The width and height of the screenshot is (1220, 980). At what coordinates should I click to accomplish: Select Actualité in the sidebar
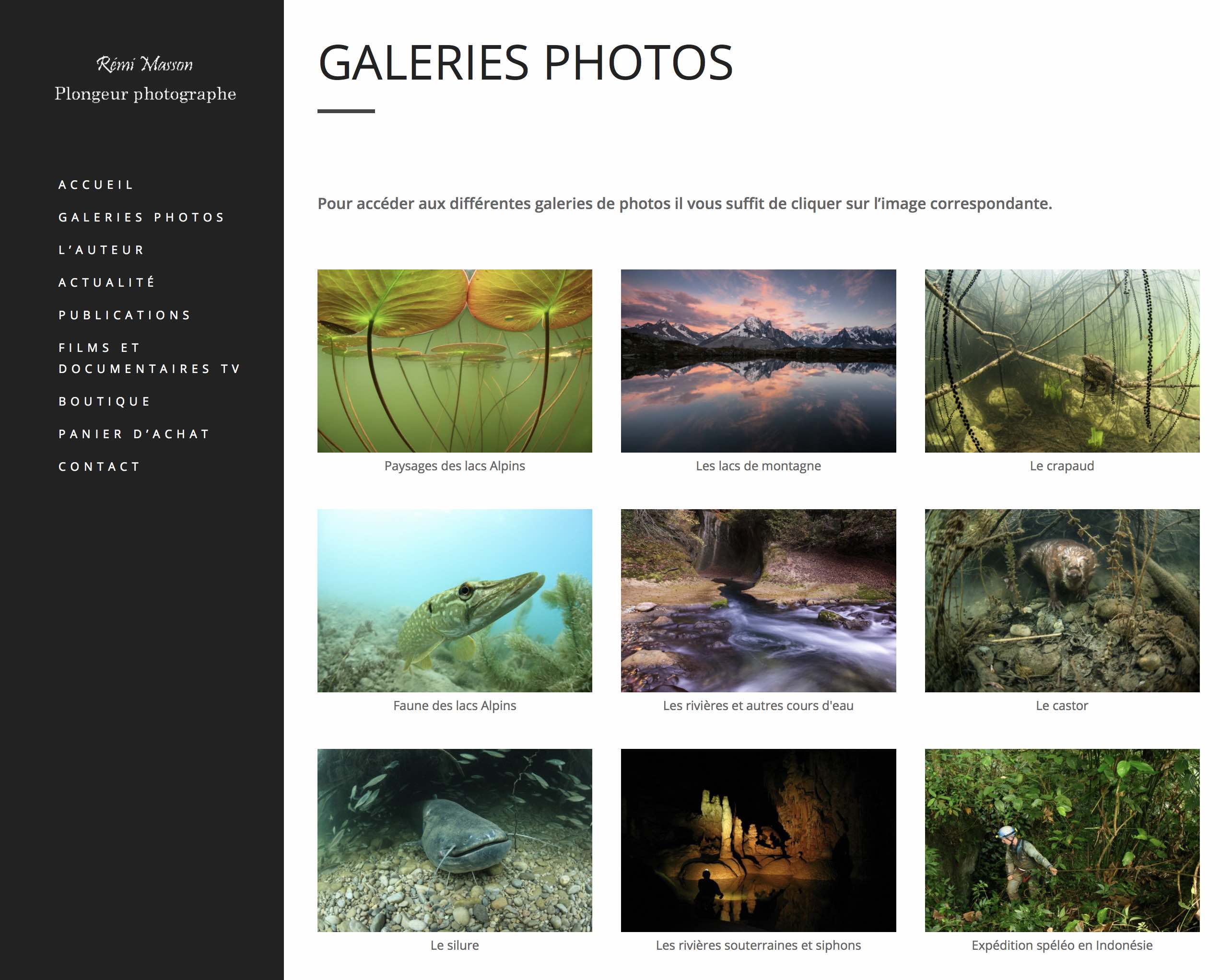click(106, 282)
